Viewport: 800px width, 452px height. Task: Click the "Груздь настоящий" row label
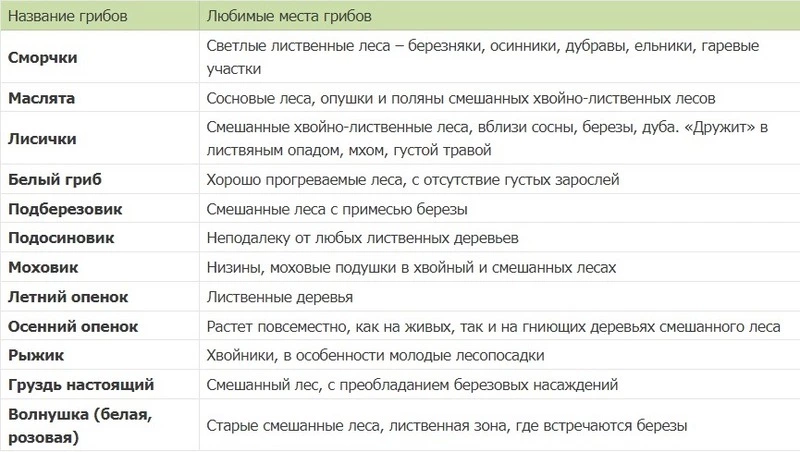click(80, 384)
